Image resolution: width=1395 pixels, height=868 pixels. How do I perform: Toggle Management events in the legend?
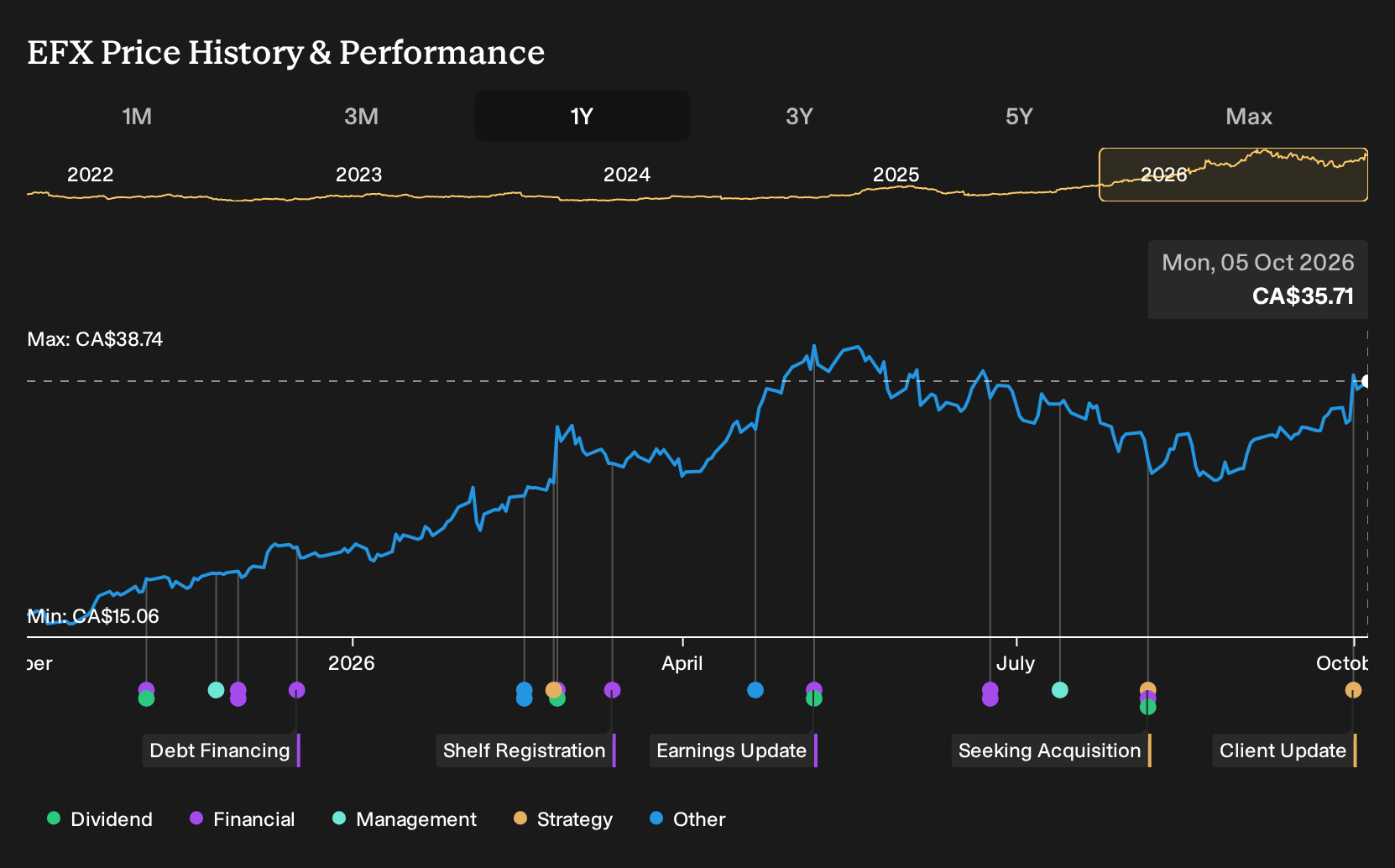[405, 819]
